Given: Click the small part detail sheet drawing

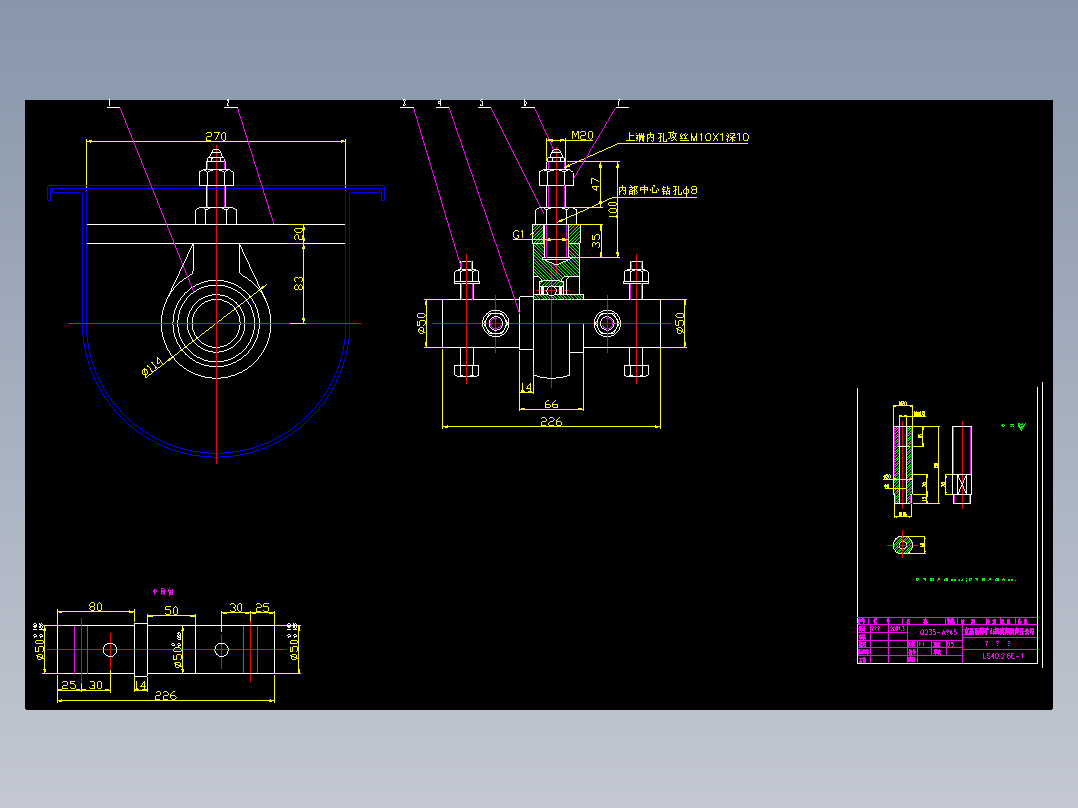Looking at the screenshot, I should coord(949,523).
